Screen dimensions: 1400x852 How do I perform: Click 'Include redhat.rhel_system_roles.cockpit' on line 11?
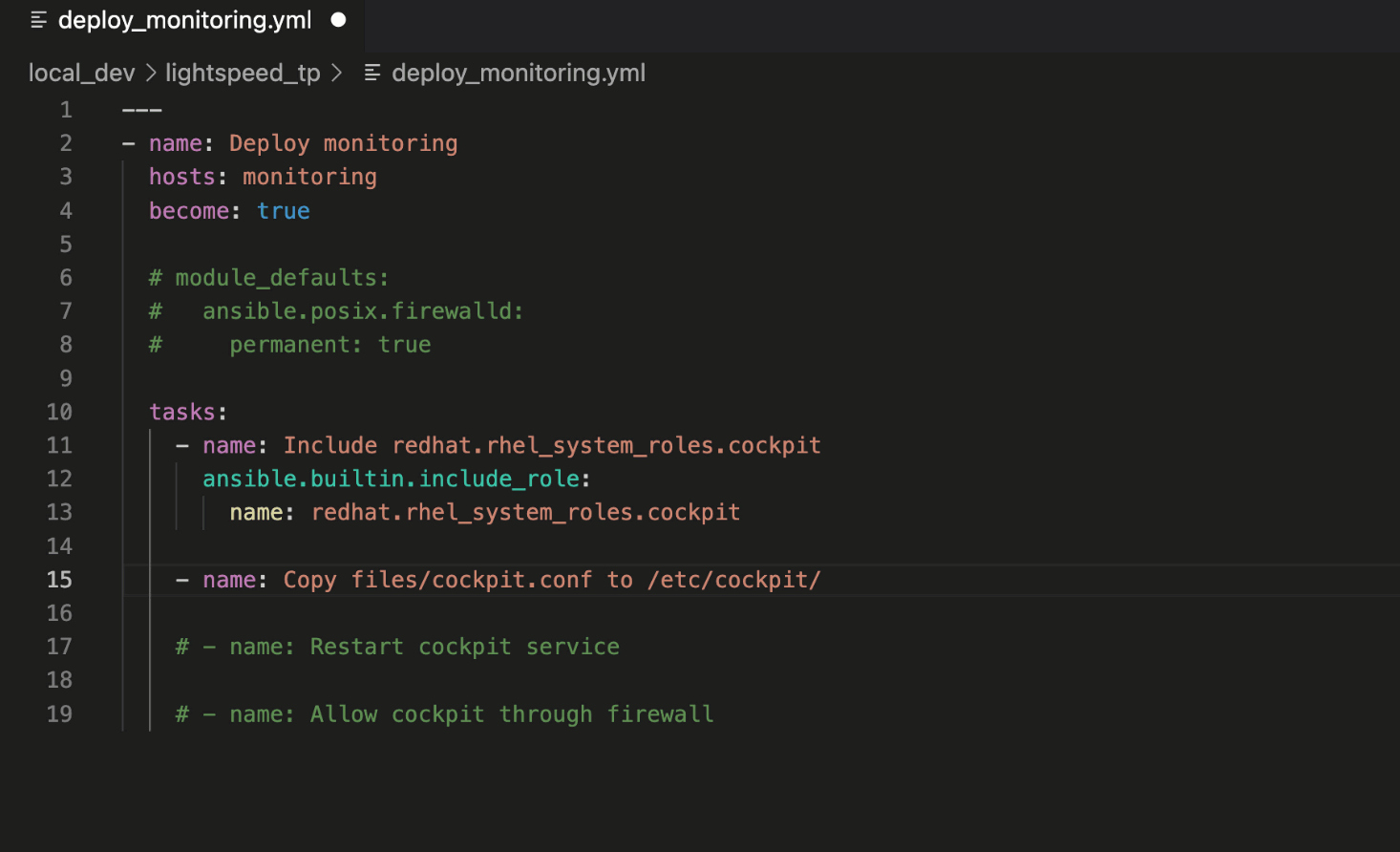[552, 446]
